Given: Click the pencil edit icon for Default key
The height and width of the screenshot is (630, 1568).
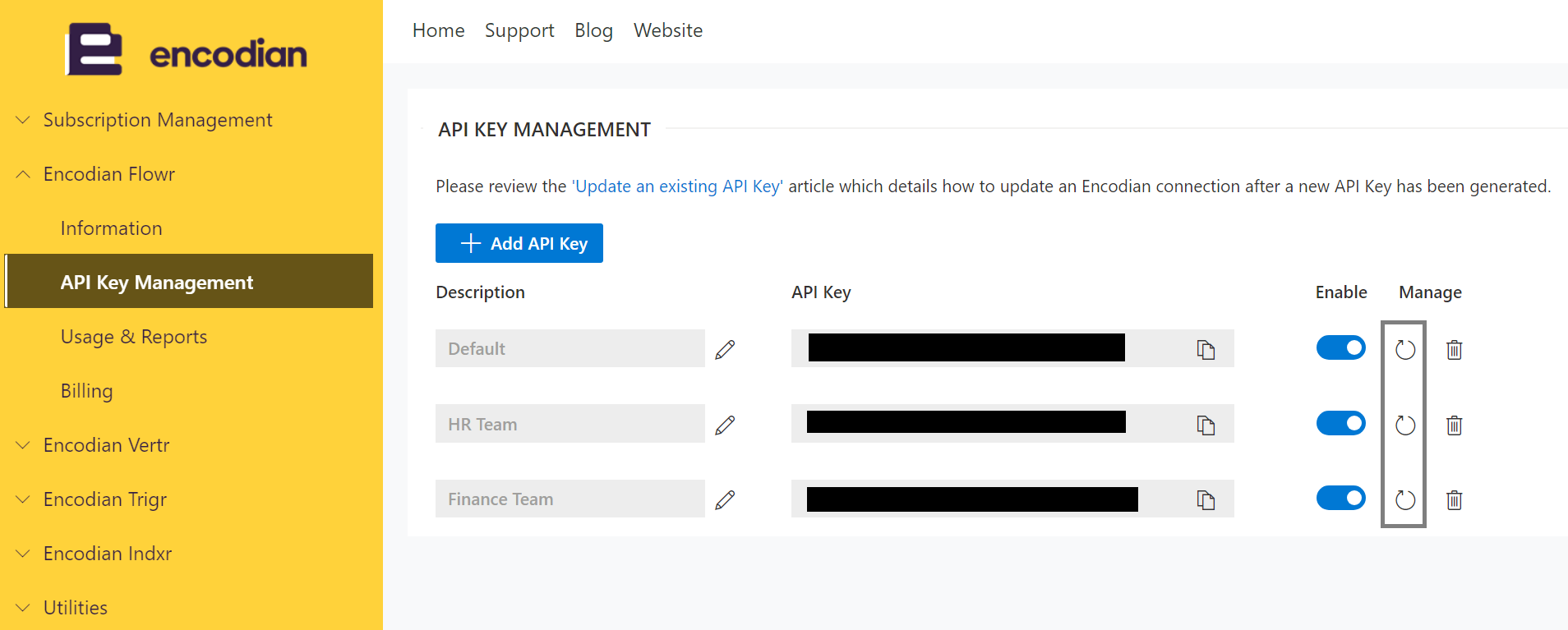Looking at the screenshot, I should 725,350.
